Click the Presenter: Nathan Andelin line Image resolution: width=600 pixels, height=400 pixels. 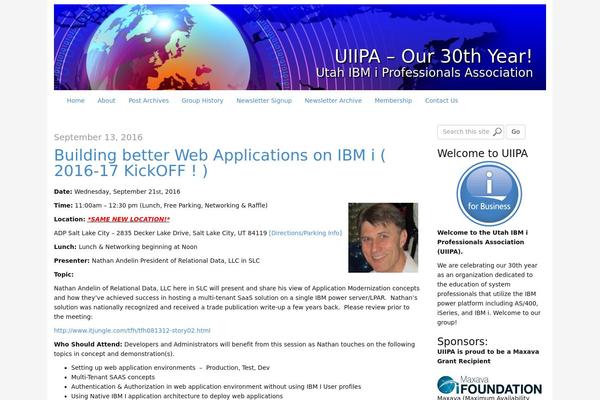click(x=157, y=260)
